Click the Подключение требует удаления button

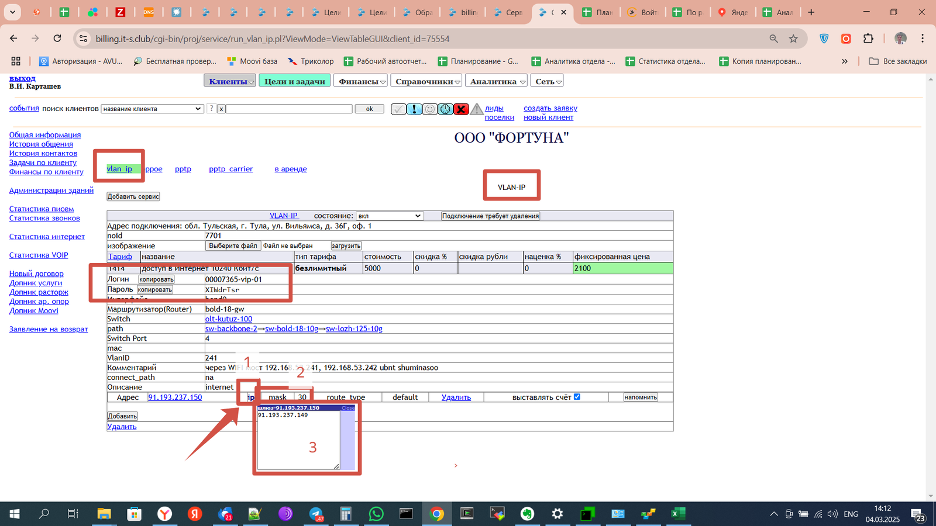[490, 216]
